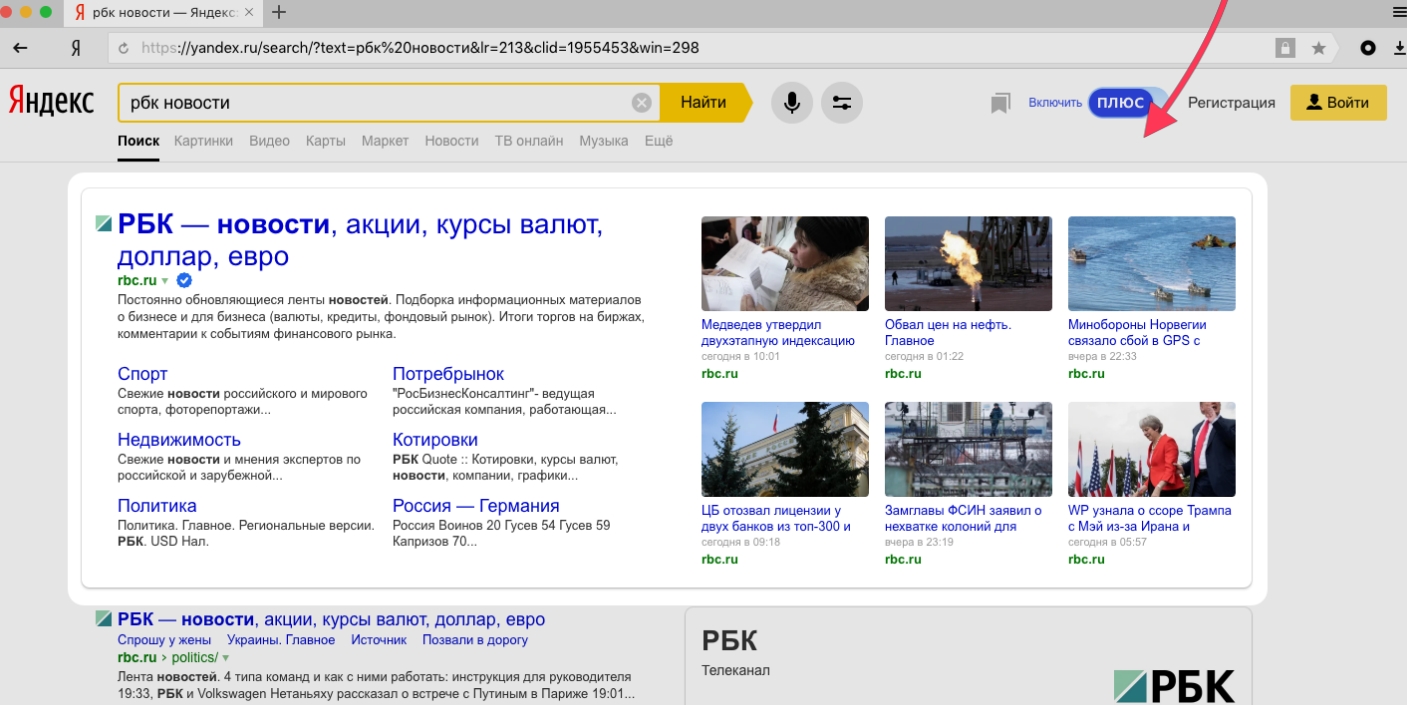Expand the arrow next to rbc.ru in first result
This screenshot has width=1407, height=705.
[165, 281]
